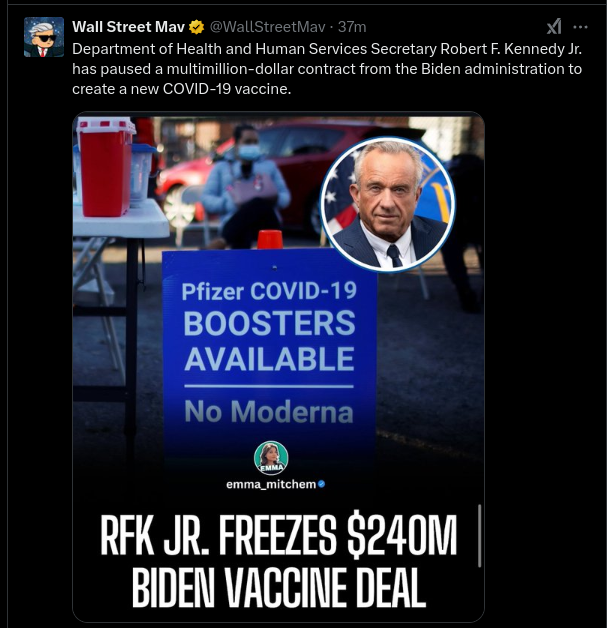Open Wall Street Mav's profile avatar
This screenshot has height=628, width=607.
[44, 37]
